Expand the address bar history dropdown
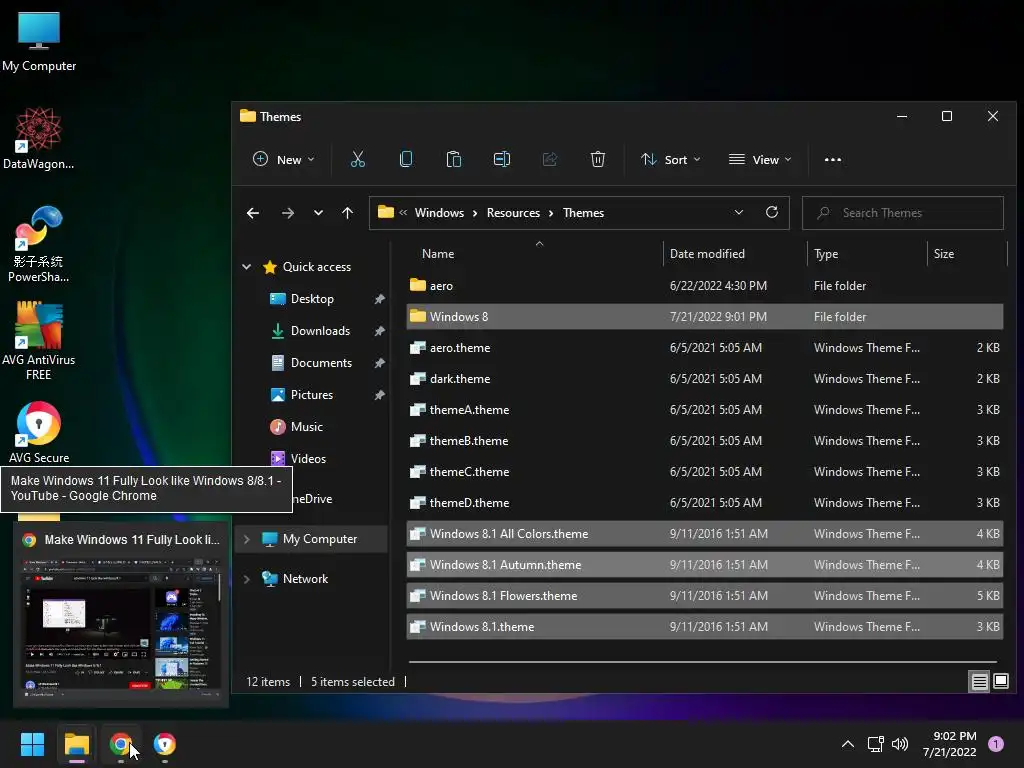 coord(739,212)
